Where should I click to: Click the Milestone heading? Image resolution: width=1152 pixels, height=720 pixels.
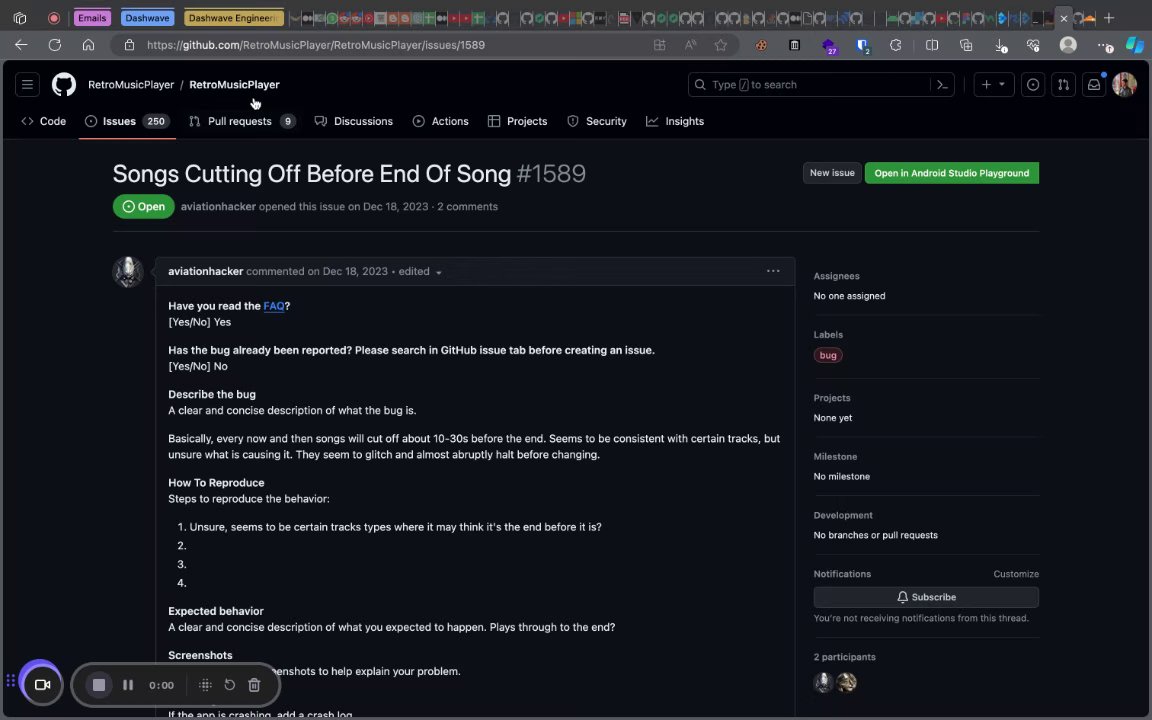pyautogui.click(x=835, y=457)
